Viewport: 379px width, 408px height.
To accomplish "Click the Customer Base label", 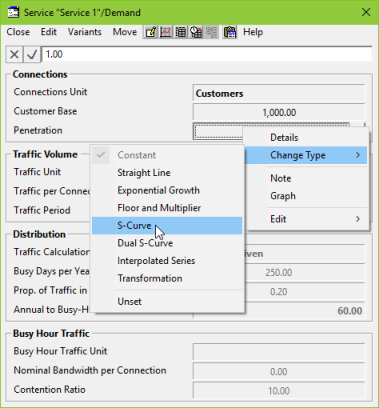I will click(45, 111).
